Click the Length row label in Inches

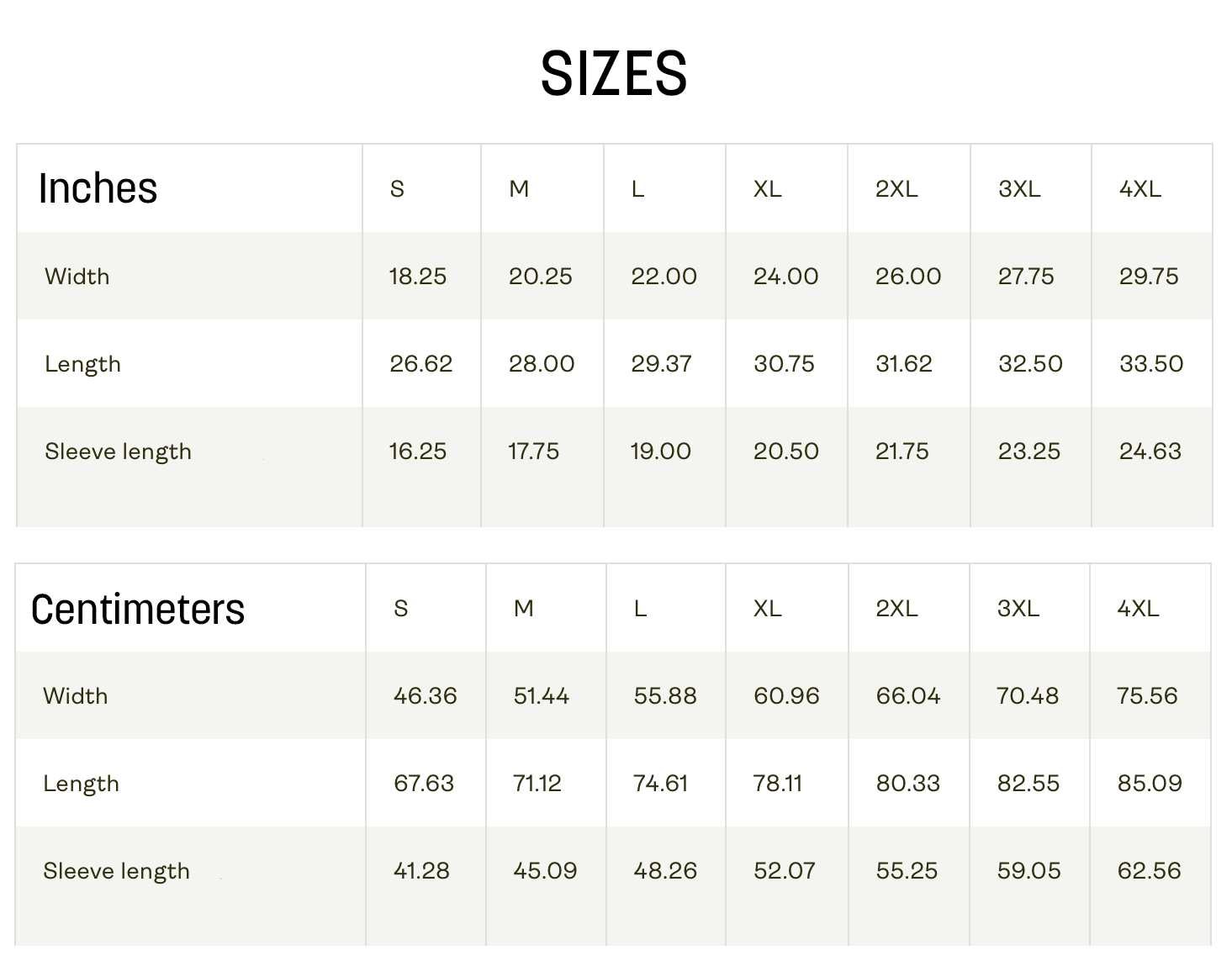pos(82,364)
